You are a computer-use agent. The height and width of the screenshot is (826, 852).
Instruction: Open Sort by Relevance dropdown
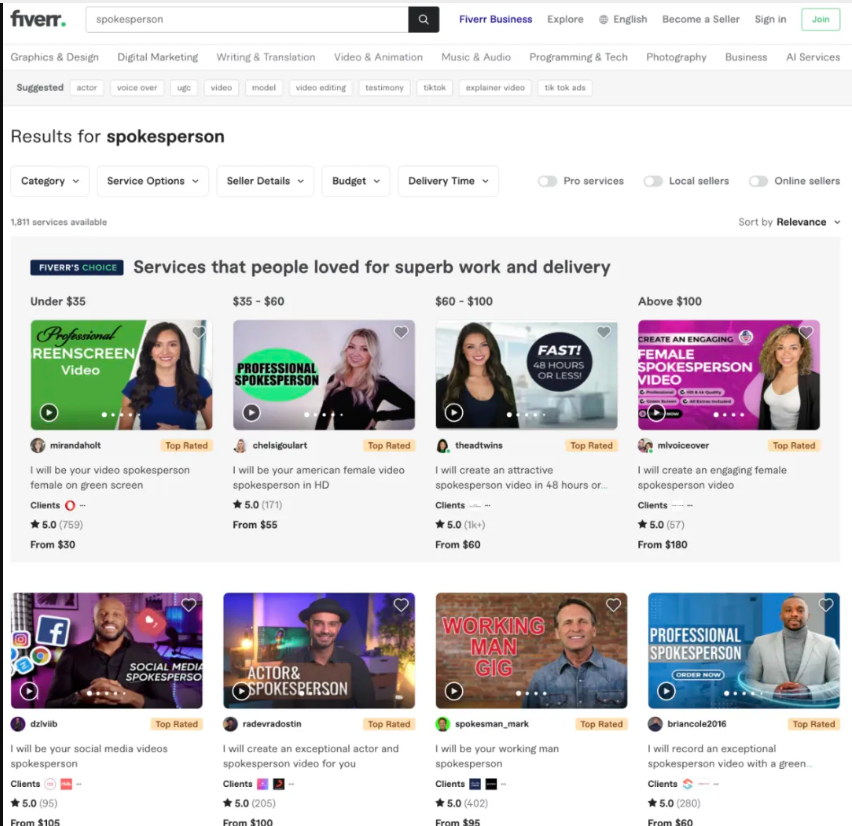point(790,222)
